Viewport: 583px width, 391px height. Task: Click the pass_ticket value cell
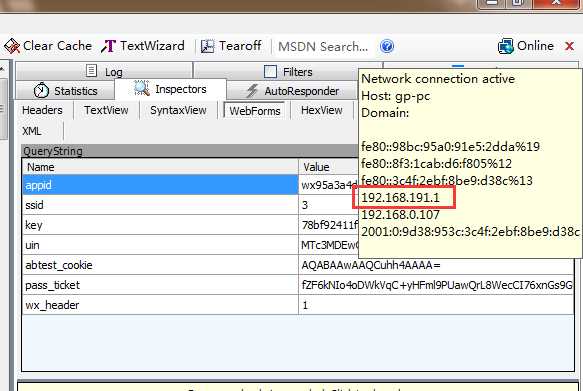click(437, 285)
